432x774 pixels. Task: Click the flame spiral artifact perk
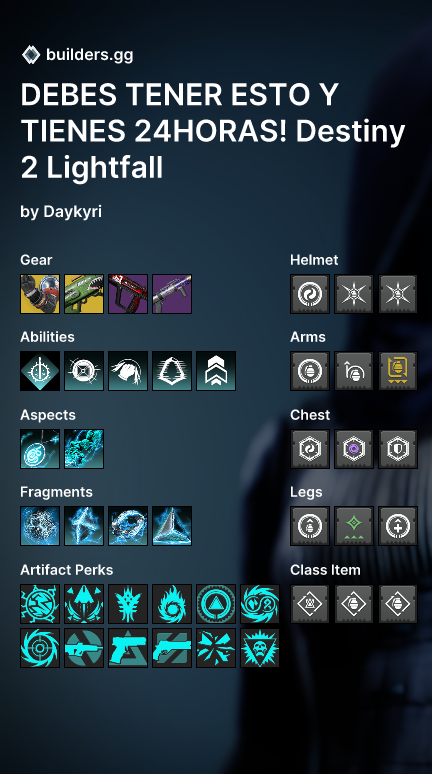[172, 604]
